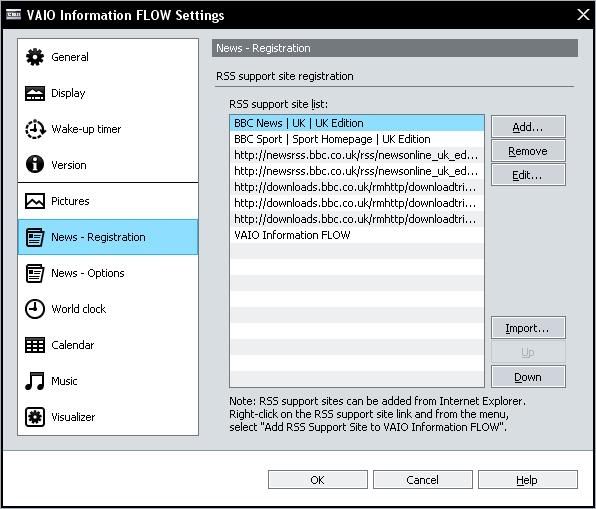Remove the selected RSS site
Viewport: 596px width, 509px height.
point(528,151)
